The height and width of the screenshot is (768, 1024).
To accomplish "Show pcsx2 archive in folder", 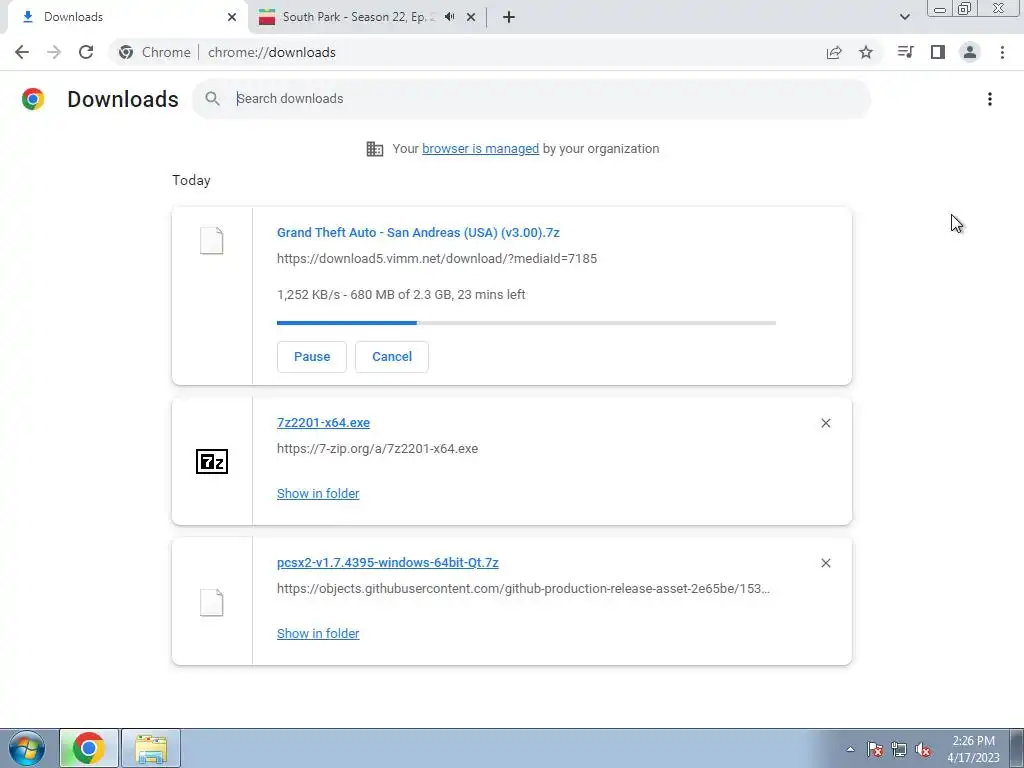I will (x=318, y=633).
